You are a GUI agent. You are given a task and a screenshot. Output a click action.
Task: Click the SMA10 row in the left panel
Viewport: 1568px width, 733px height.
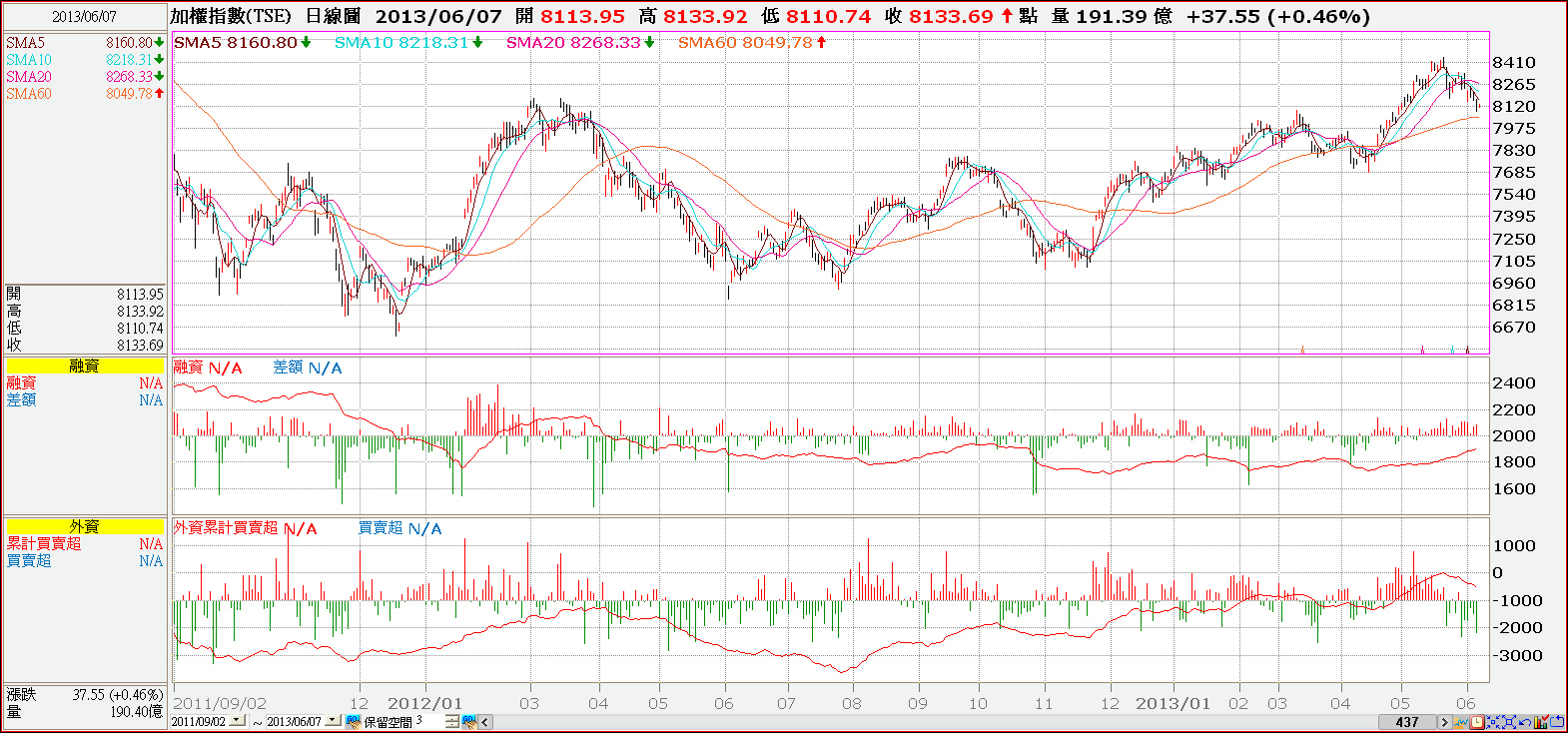[x=85, y=60]
